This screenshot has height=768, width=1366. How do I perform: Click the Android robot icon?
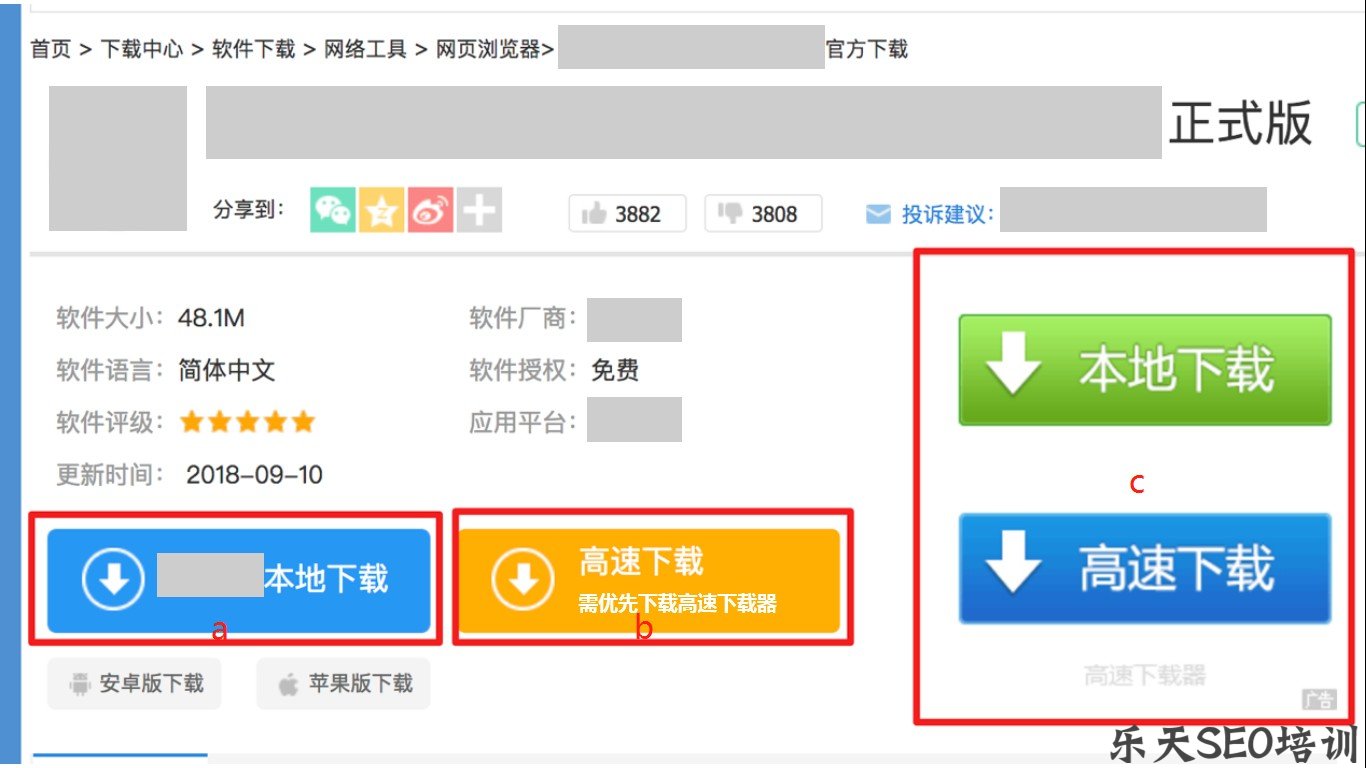point(79,684)
